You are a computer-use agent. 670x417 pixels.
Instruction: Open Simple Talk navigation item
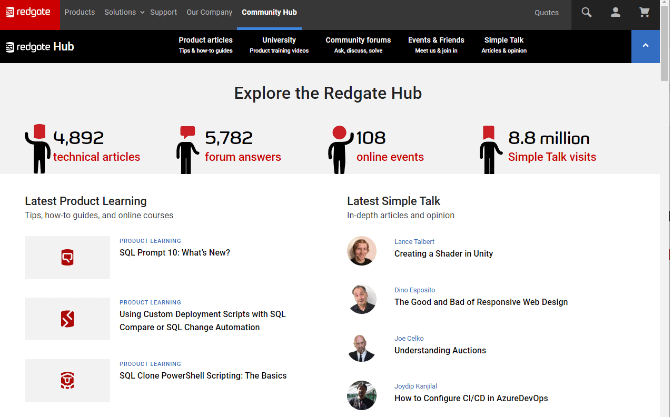coord(504,45)
